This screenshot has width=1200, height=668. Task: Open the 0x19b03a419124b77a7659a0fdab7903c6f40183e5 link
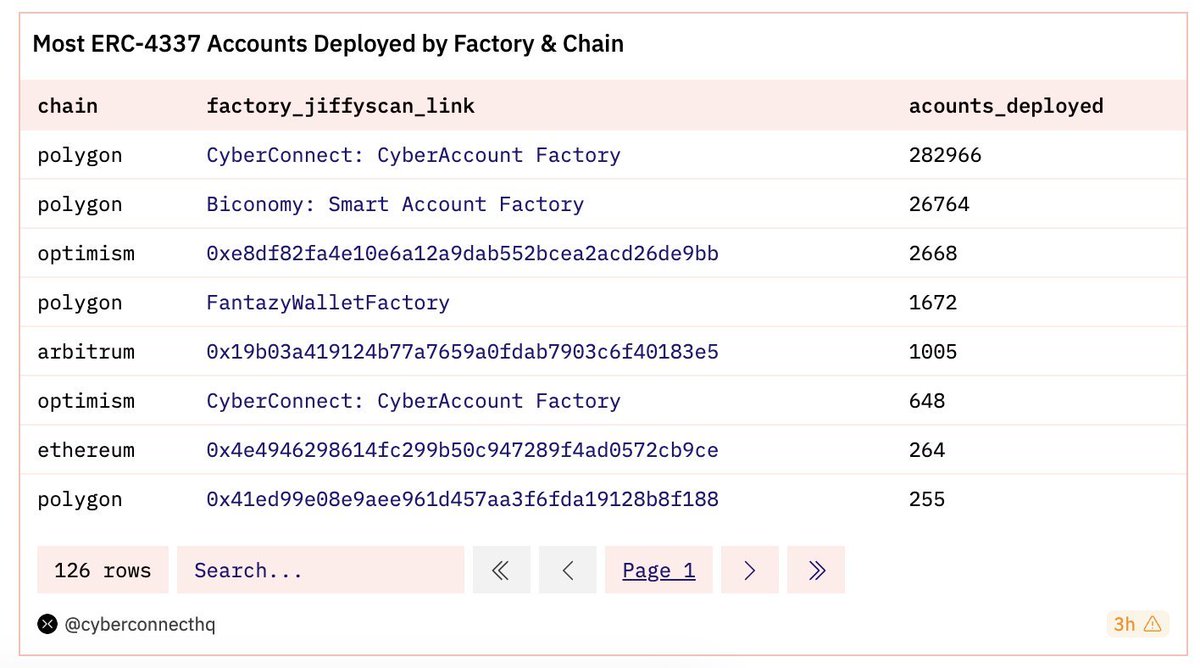[462, 351]
